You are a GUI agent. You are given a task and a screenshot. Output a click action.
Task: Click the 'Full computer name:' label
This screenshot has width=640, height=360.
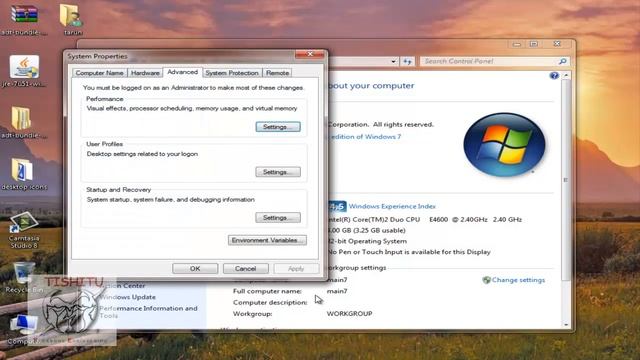pyautogui.click(x=267, y=291)
